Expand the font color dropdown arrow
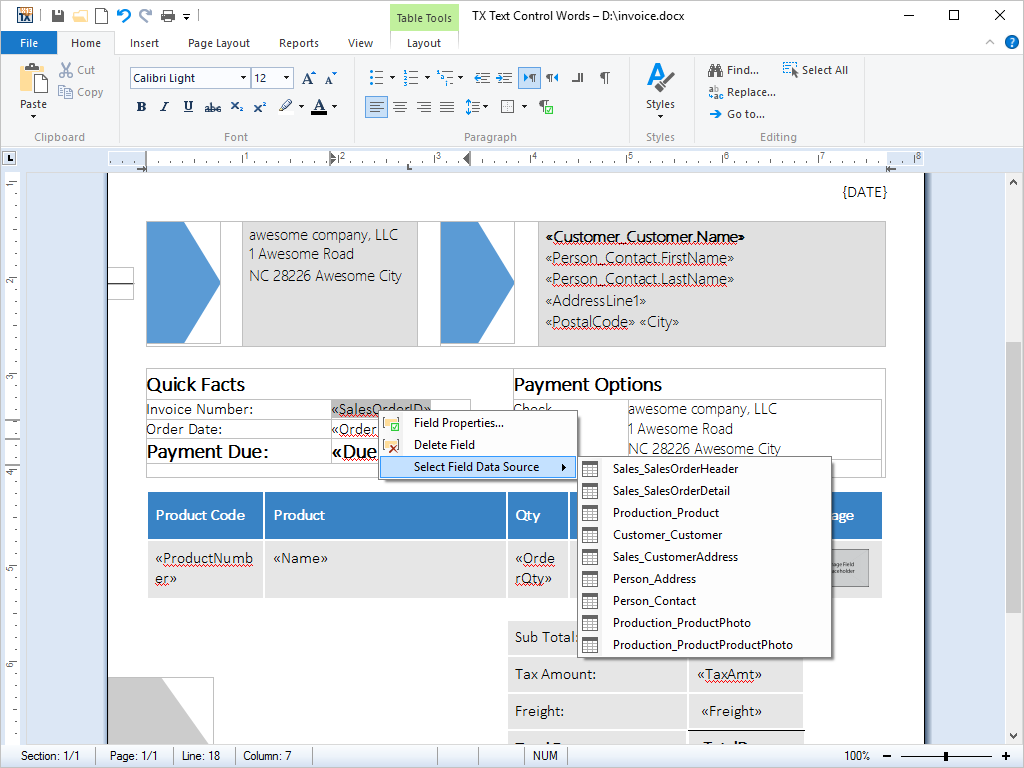Image resolution: width=1024 pixels, height=768 pixels. pyautogui.click(x=334, y=107)
